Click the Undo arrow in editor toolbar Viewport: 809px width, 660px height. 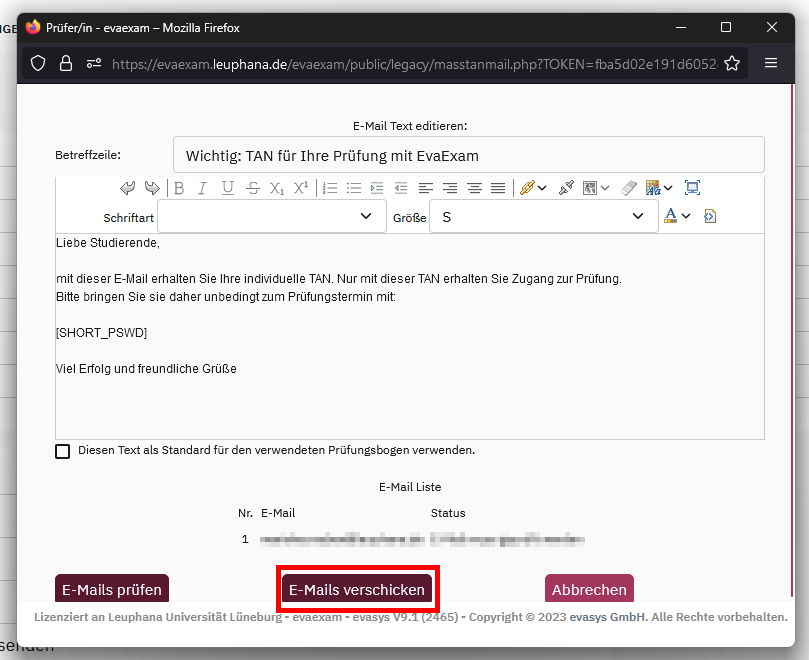click(x=127, y=188)
